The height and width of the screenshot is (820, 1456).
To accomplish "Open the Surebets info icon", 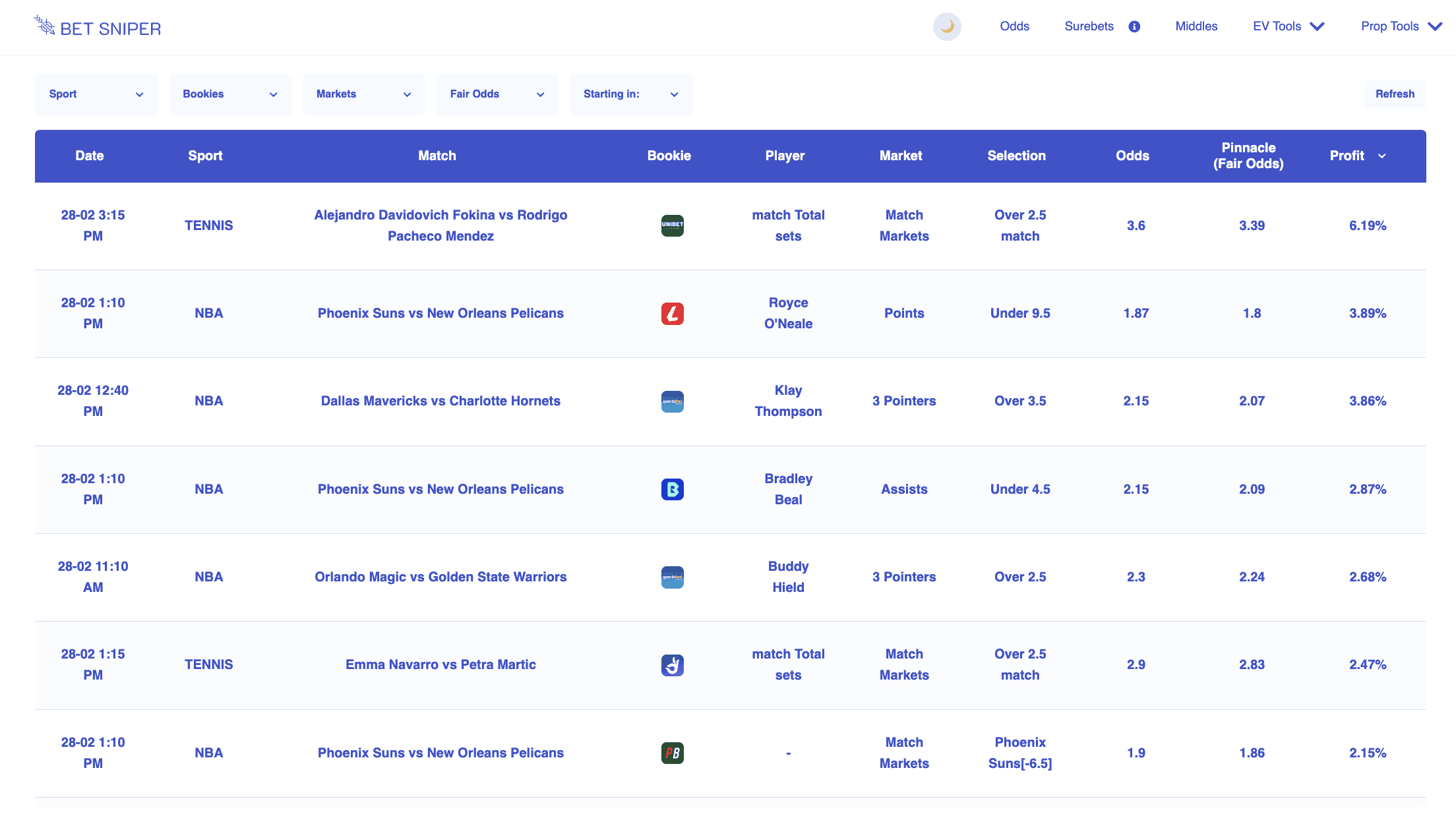I will pos(1134,26).
